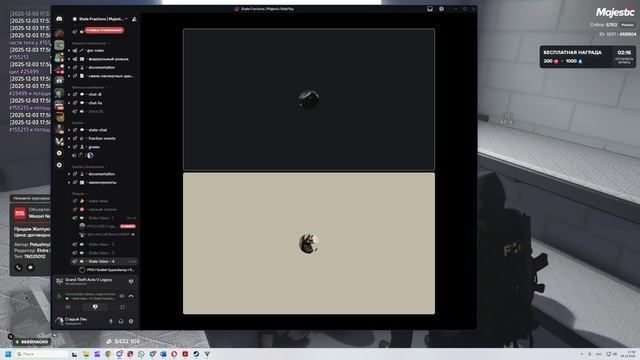Open the inbox icon in Discord title bar
640x360 pixels.
click(x=430, y=9)
